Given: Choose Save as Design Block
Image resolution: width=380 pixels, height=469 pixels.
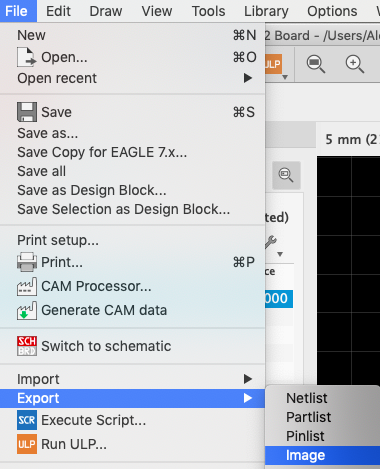Looking at the screenshot, I should pyautogui.click(x=92, y=190).
